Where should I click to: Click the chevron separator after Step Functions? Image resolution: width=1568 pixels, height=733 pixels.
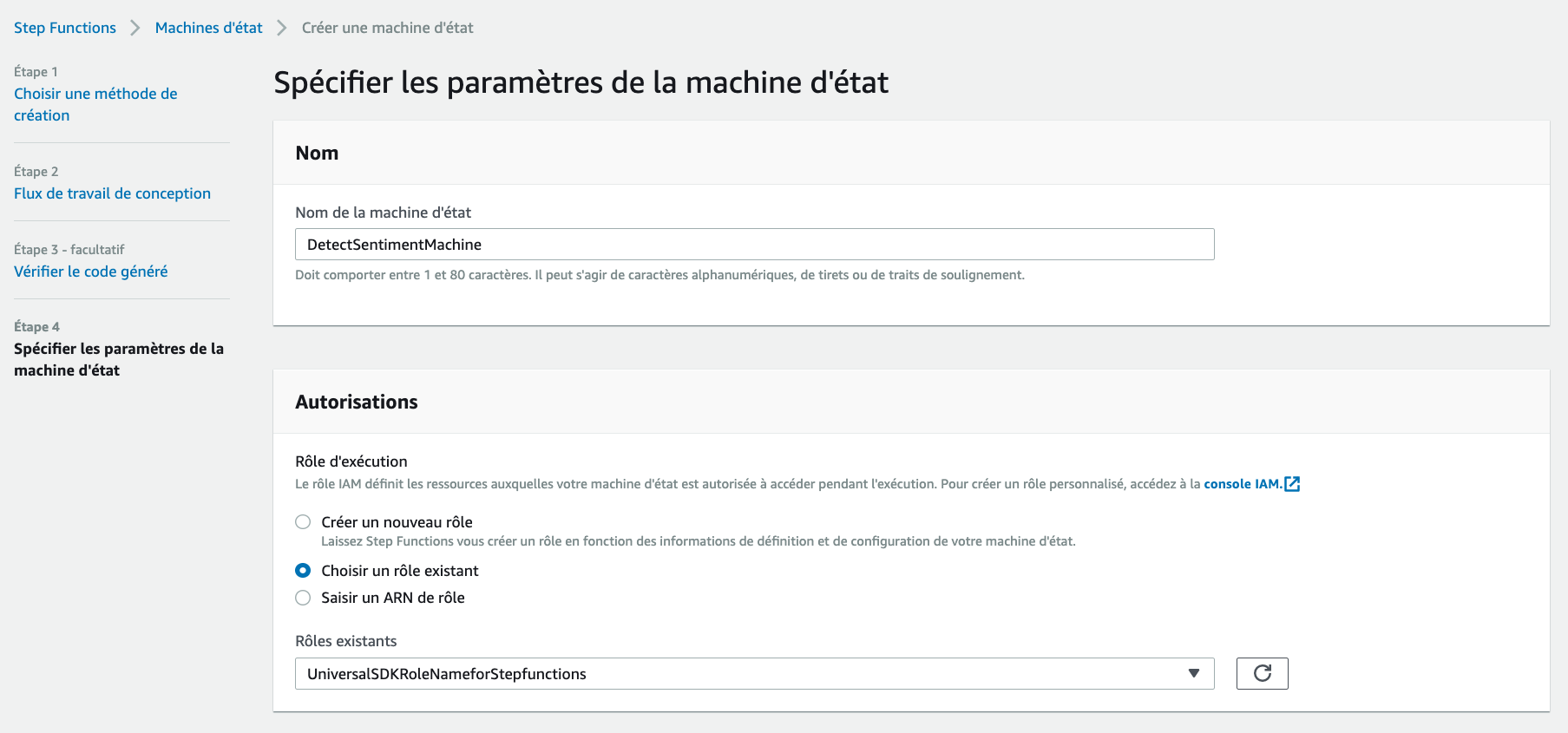(x=135, y=28)
